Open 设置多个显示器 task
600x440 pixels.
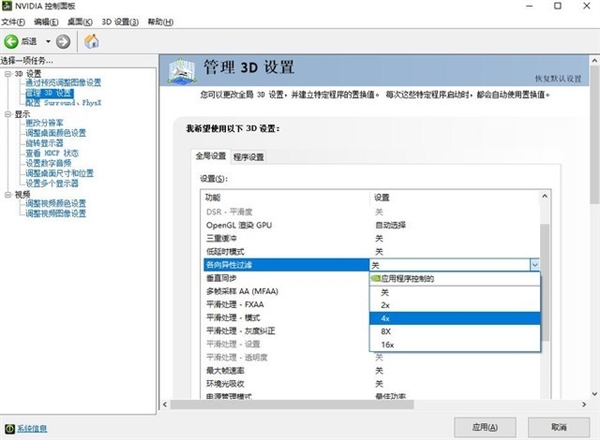click(52, 183)
